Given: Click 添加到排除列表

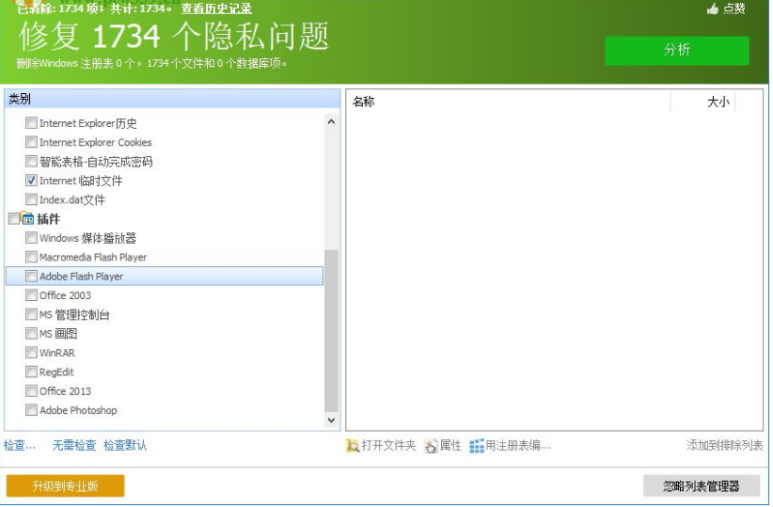Looking at the screenshot, I should 725,445.
